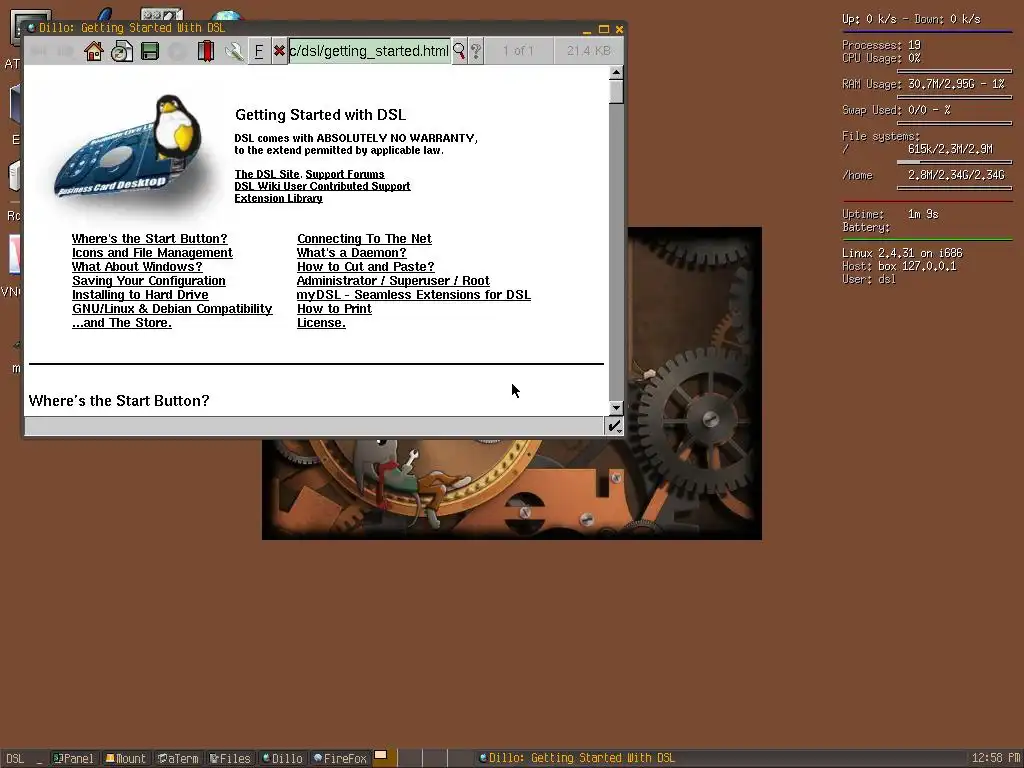The height and width of the screenshot is (768, 1024).
Task: Click the greyed-out Stop button
Action: point(178,51)
